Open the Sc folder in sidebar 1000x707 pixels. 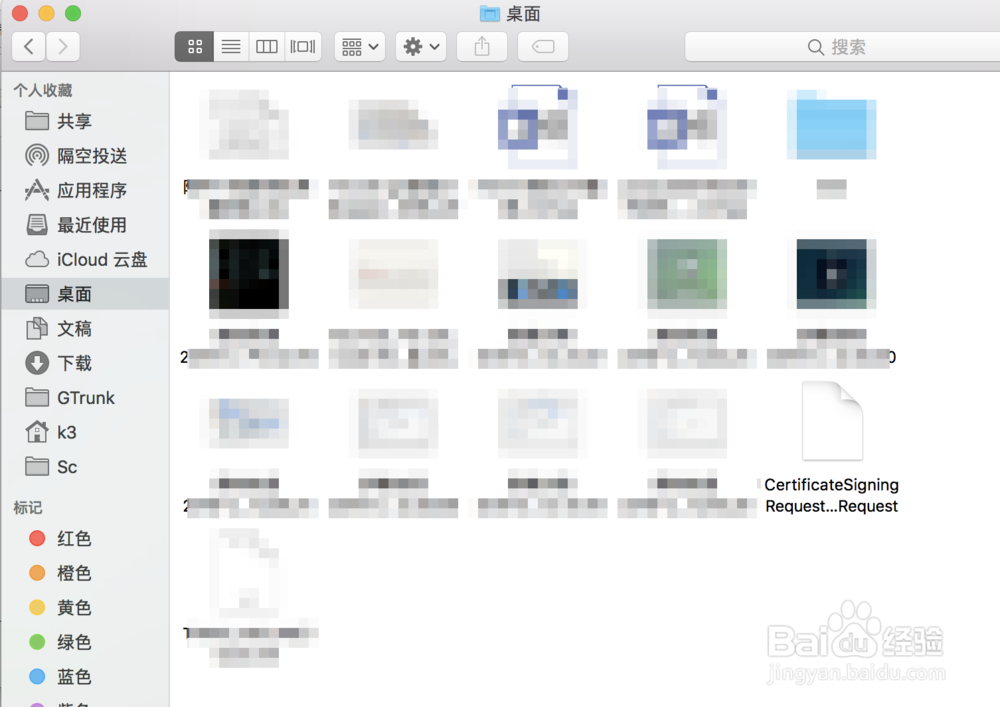(85, 467)
